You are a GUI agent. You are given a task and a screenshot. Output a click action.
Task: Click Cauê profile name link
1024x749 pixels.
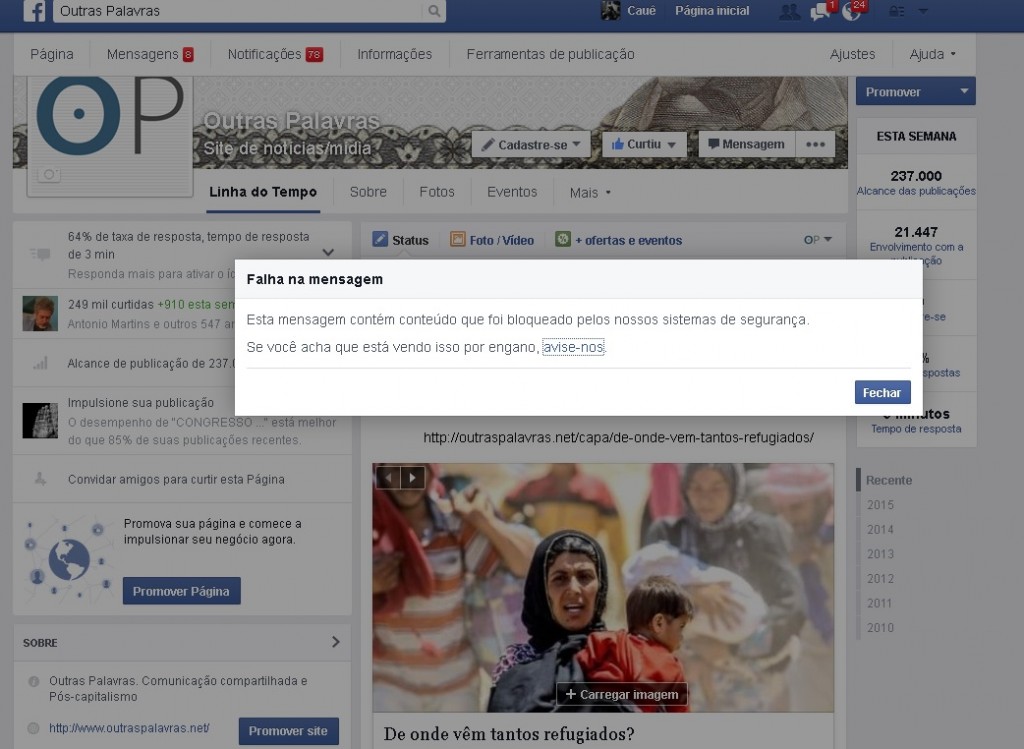(641, 11)
